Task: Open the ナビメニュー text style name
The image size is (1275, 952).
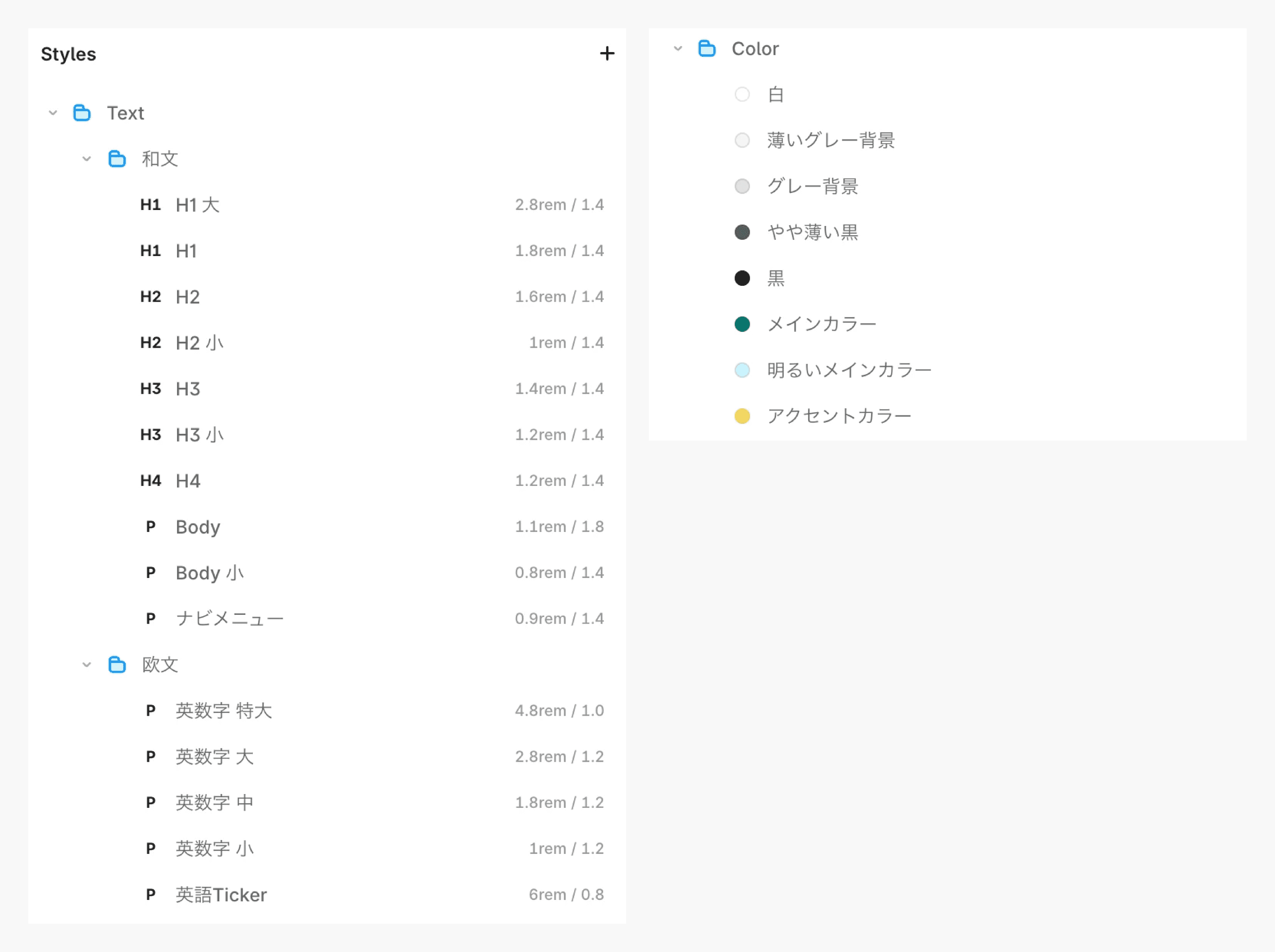Action: pos(230,618)
